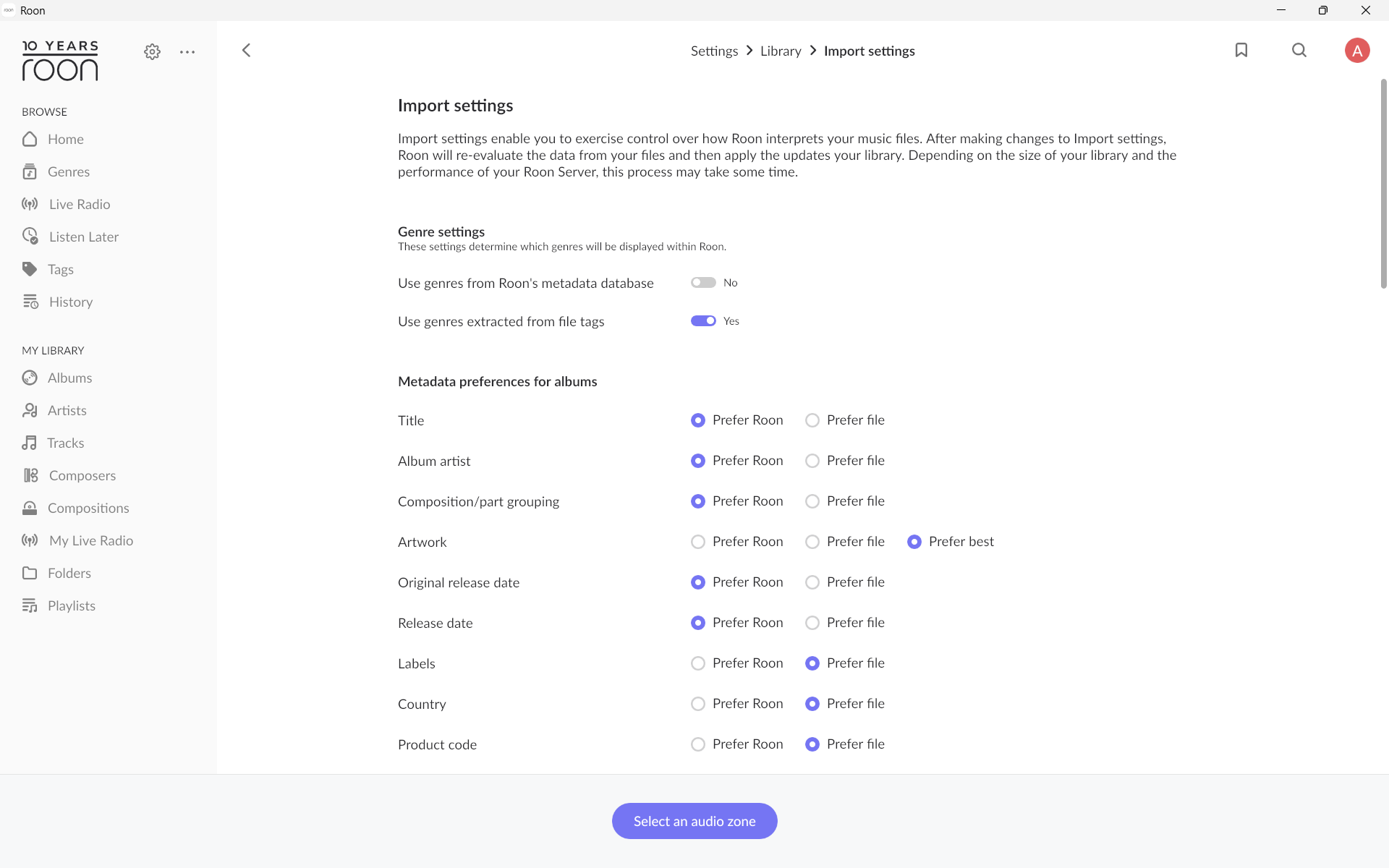The height and width of the screenshot is (868, 1389).
Task: Click the Genre settings heading
Action: point(441,231)
